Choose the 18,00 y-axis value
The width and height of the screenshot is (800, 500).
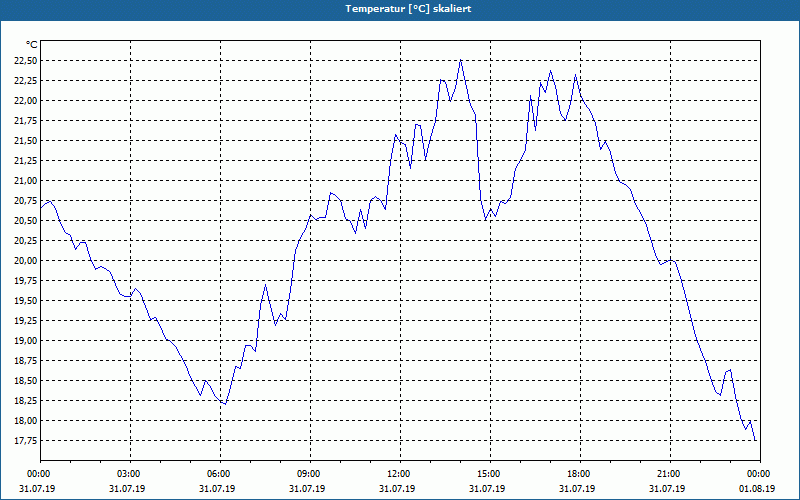click(26, 421)
